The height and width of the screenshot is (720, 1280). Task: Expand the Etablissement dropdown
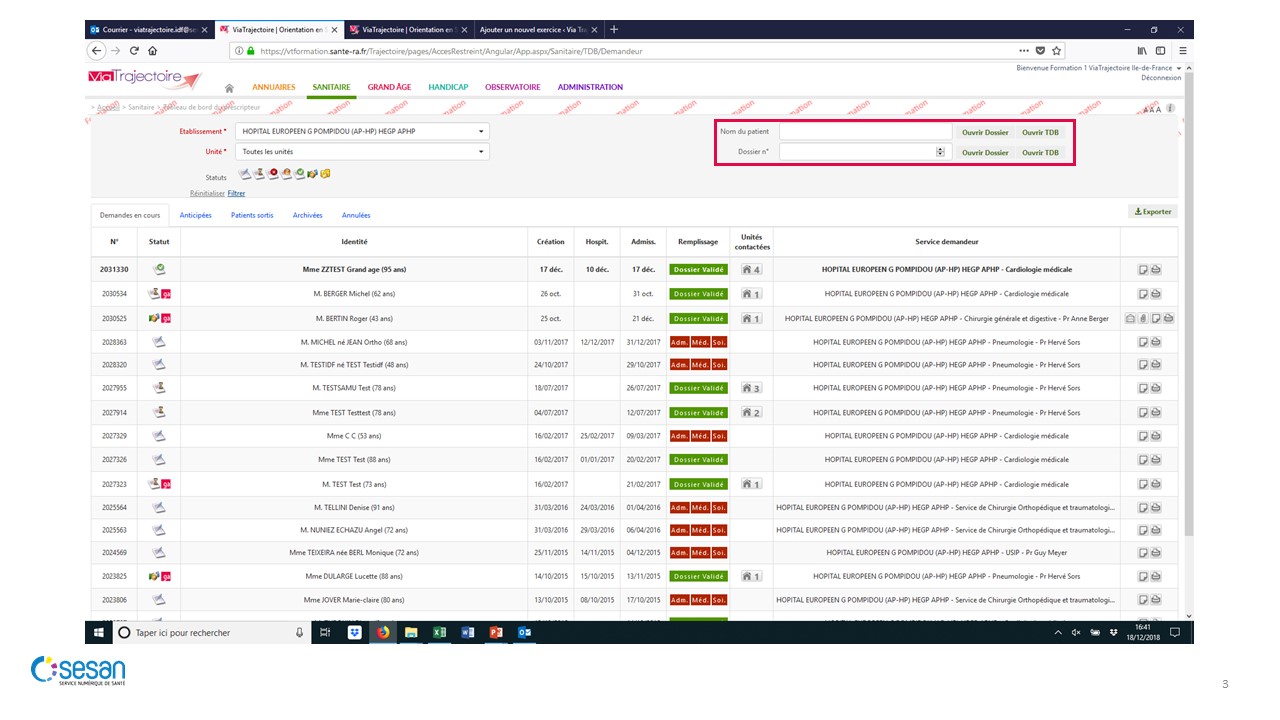(x=481, y=132)
